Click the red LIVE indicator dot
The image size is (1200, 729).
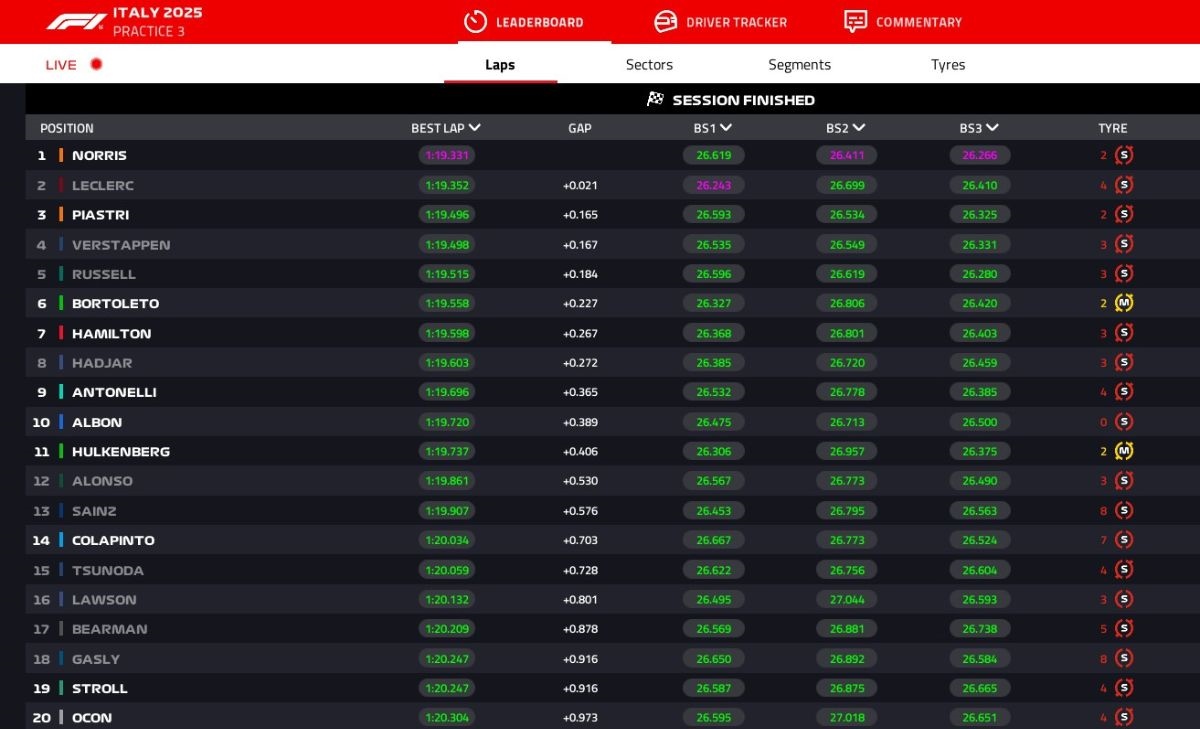(x=97, y=64)
